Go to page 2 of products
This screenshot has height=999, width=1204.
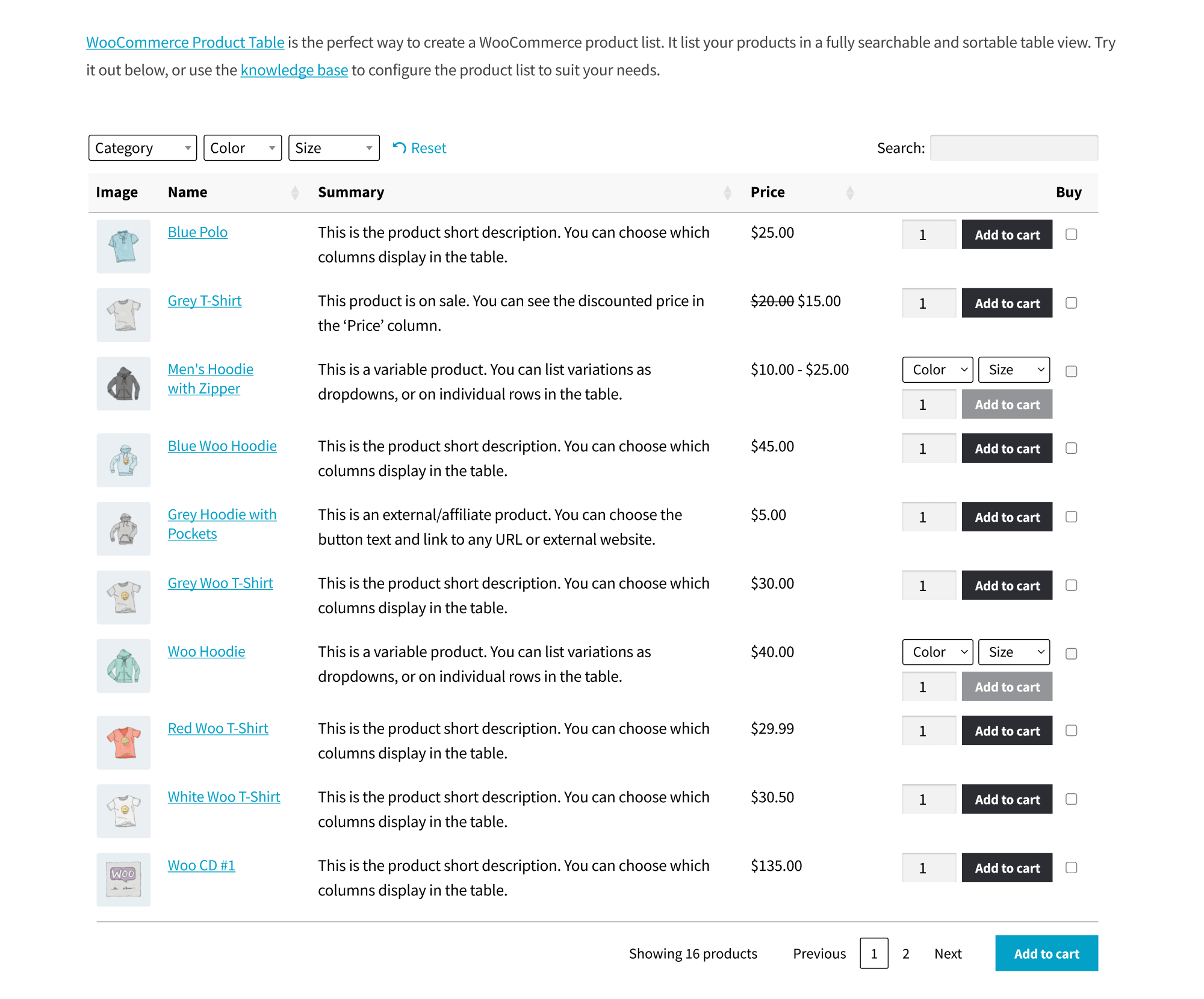tap(905, 954)
